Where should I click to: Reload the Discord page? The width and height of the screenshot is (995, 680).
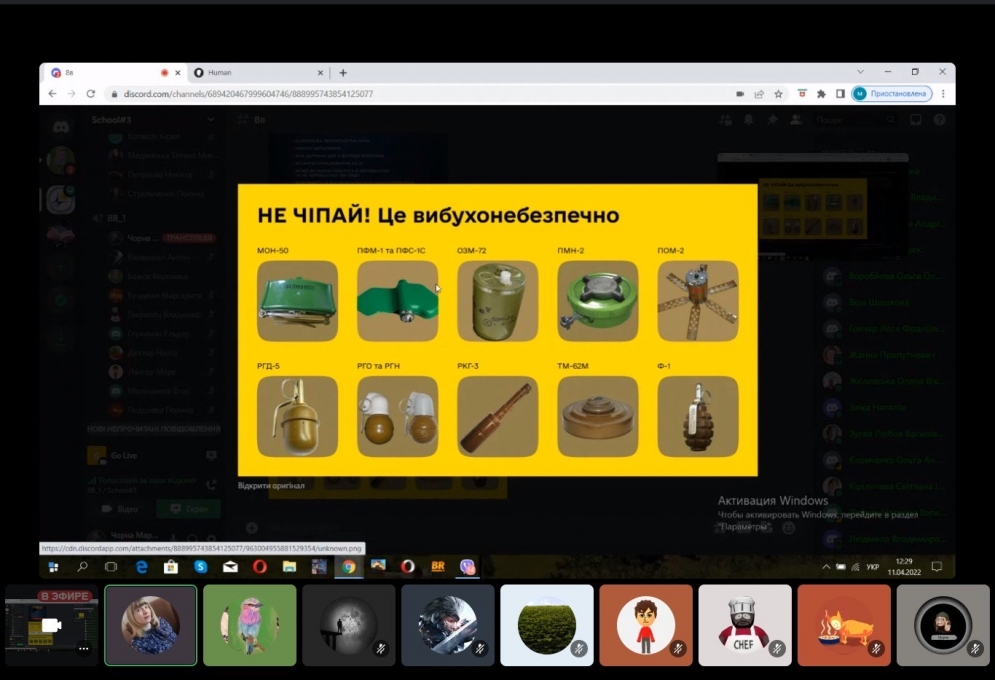tap(91, 94)
